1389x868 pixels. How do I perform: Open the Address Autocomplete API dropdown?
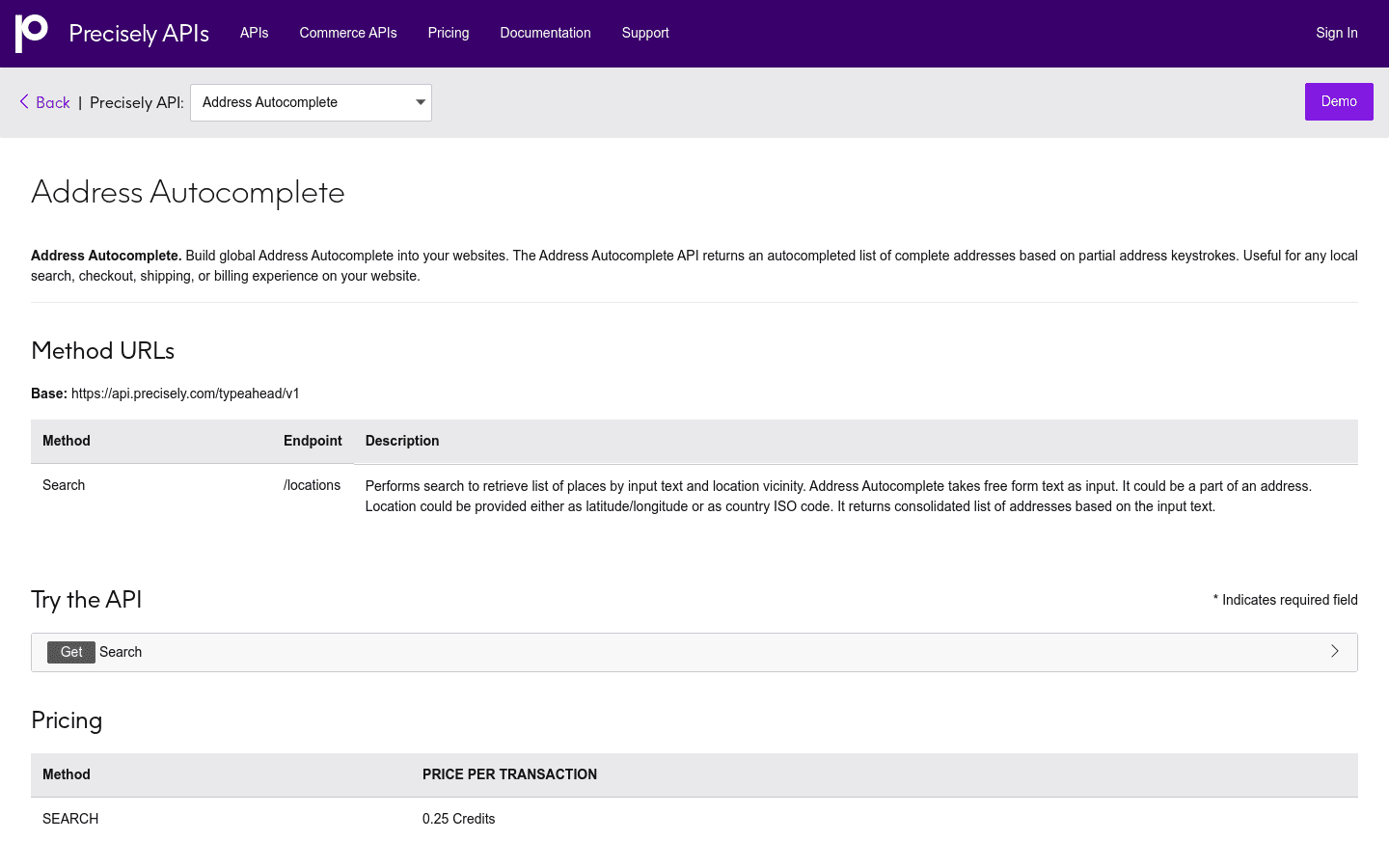(x=311, y=102)
